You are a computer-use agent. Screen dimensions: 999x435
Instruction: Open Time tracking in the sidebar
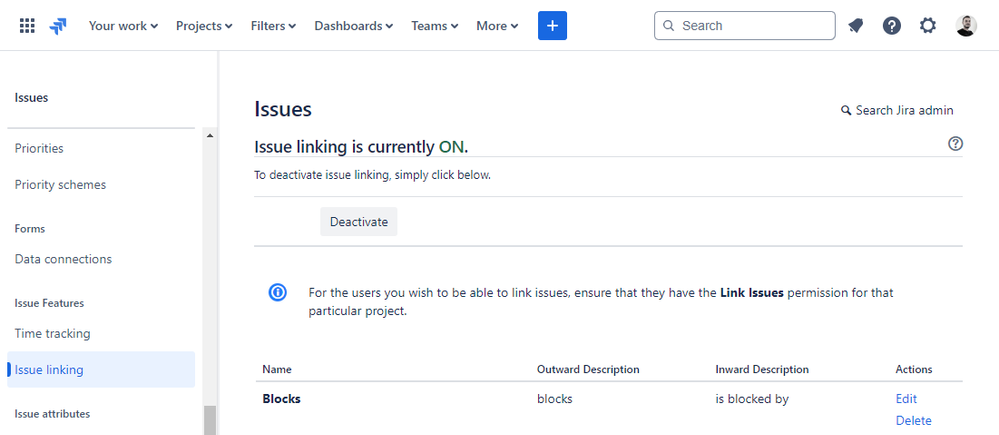click(52, 334)
